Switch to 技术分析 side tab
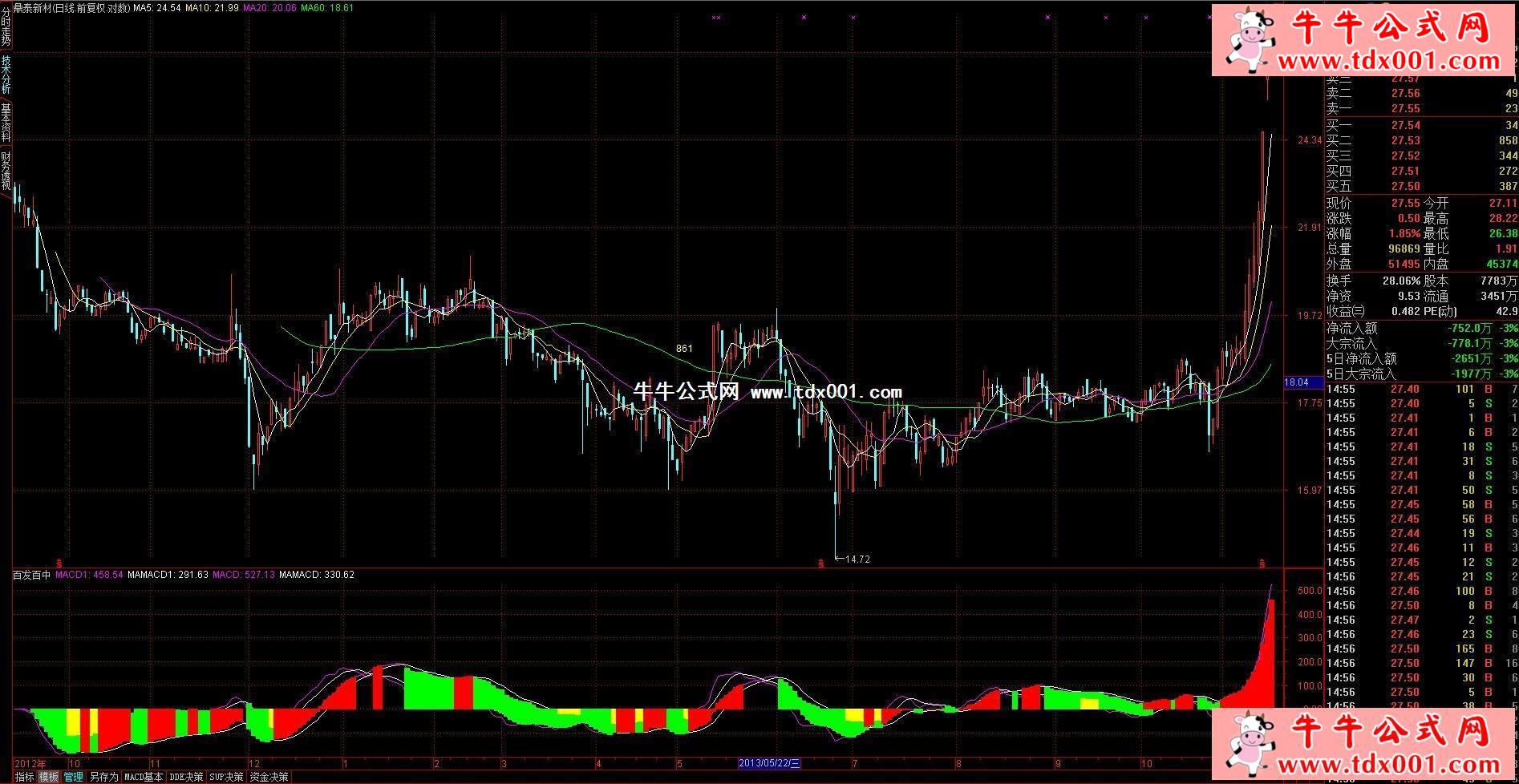 (x=6, y=75)
